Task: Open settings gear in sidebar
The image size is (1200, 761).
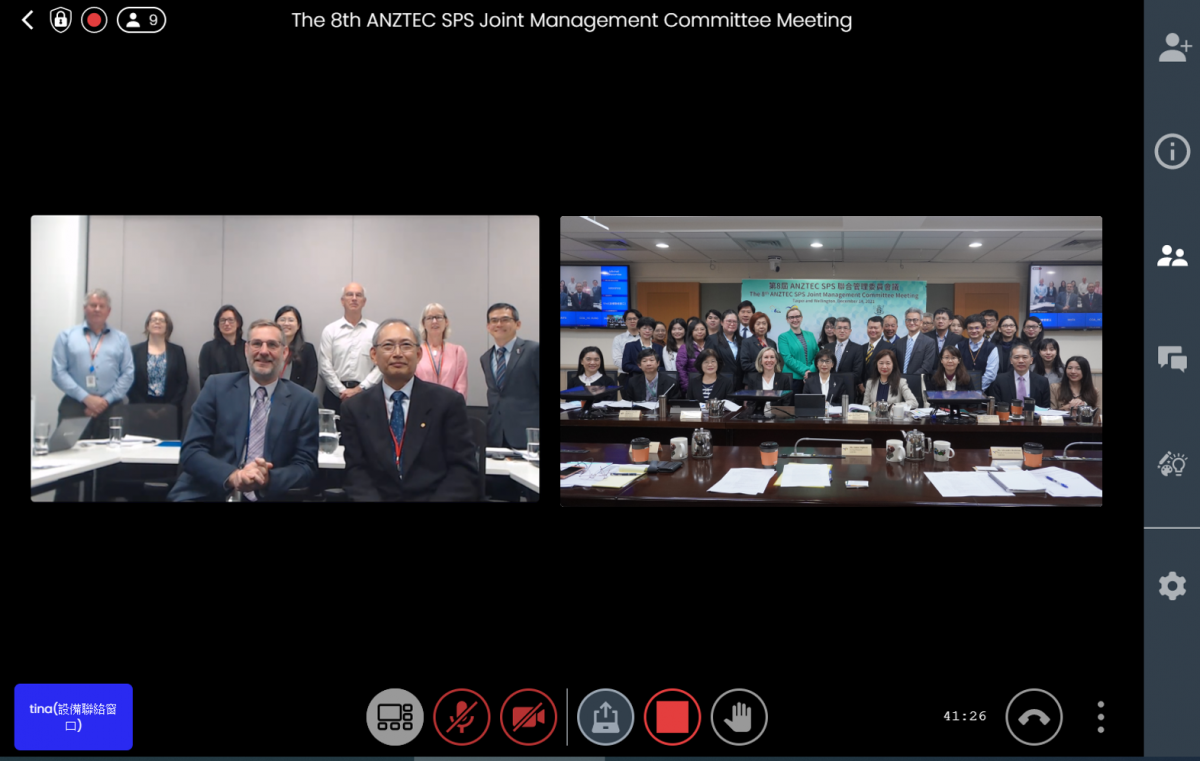Action: pos(1172,586)
